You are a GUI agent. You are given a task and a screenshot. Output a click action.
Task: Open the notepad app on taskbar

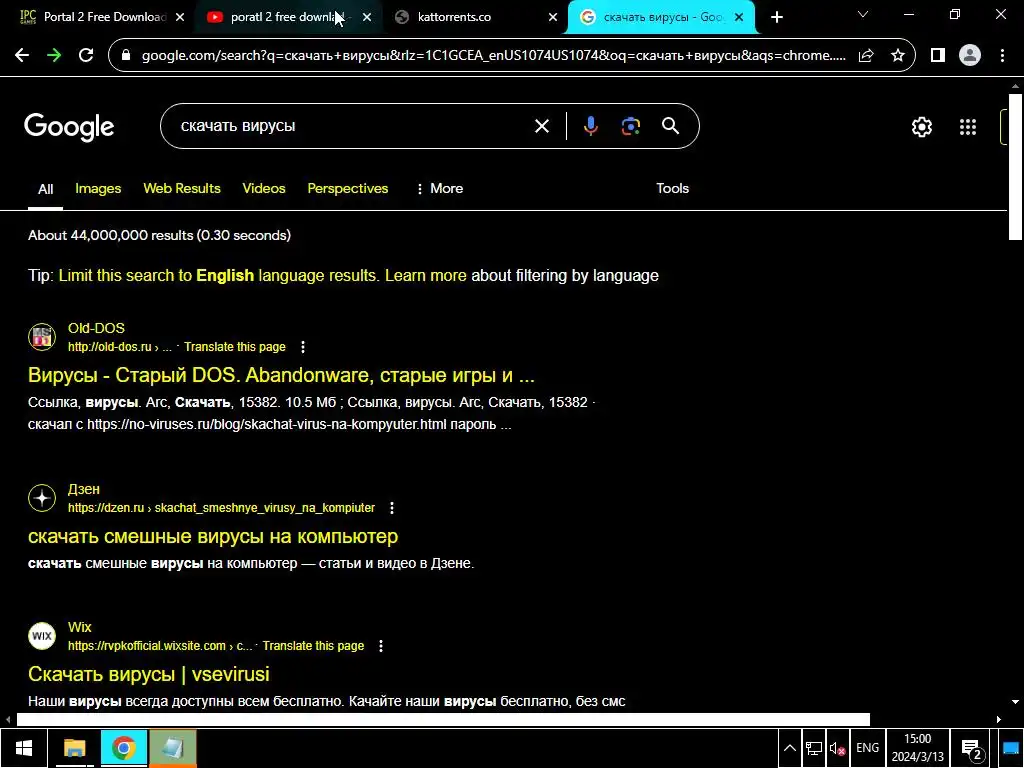[x=172, y=748]
